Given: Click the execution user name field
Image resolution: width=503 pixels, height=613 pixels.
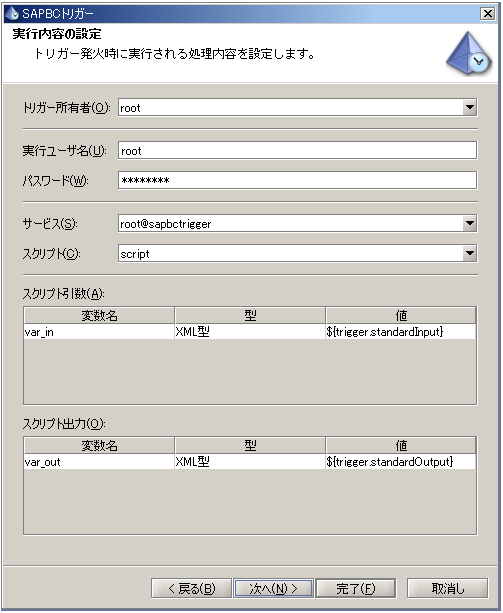Looking at the screenshot, I should (x=297, y=151).
